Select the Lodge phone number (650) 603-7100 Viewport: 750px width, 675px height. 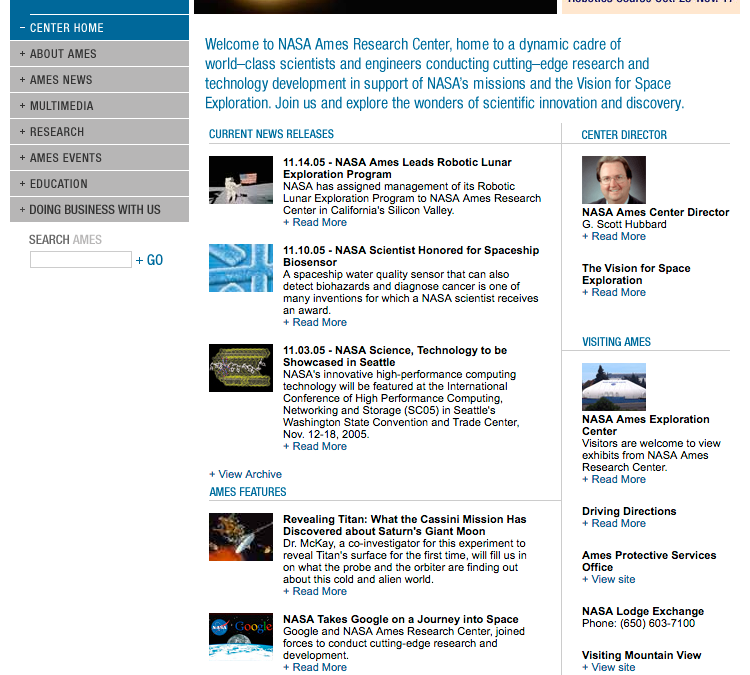click(657, 623)
